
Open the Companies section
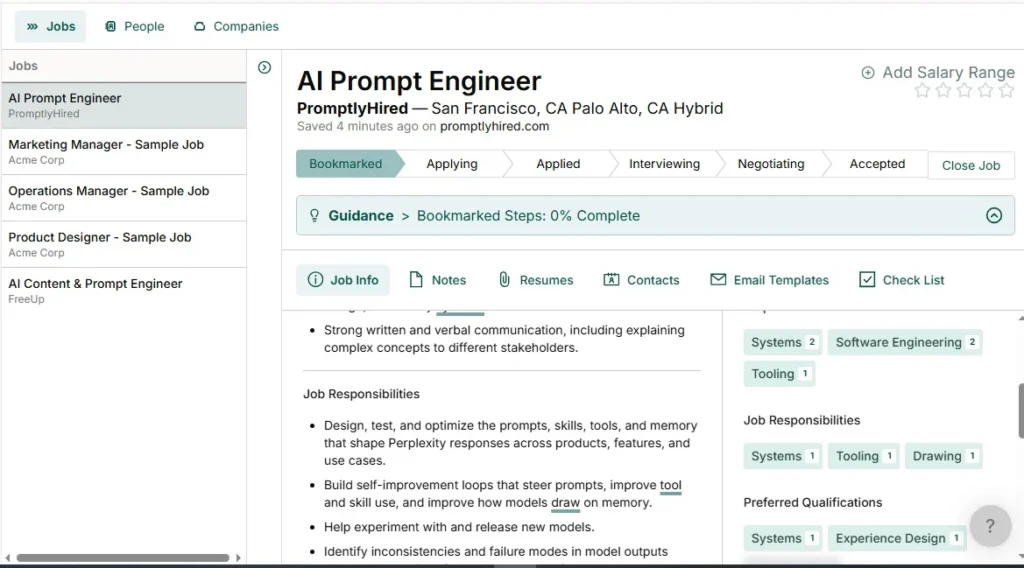point(236,27)
